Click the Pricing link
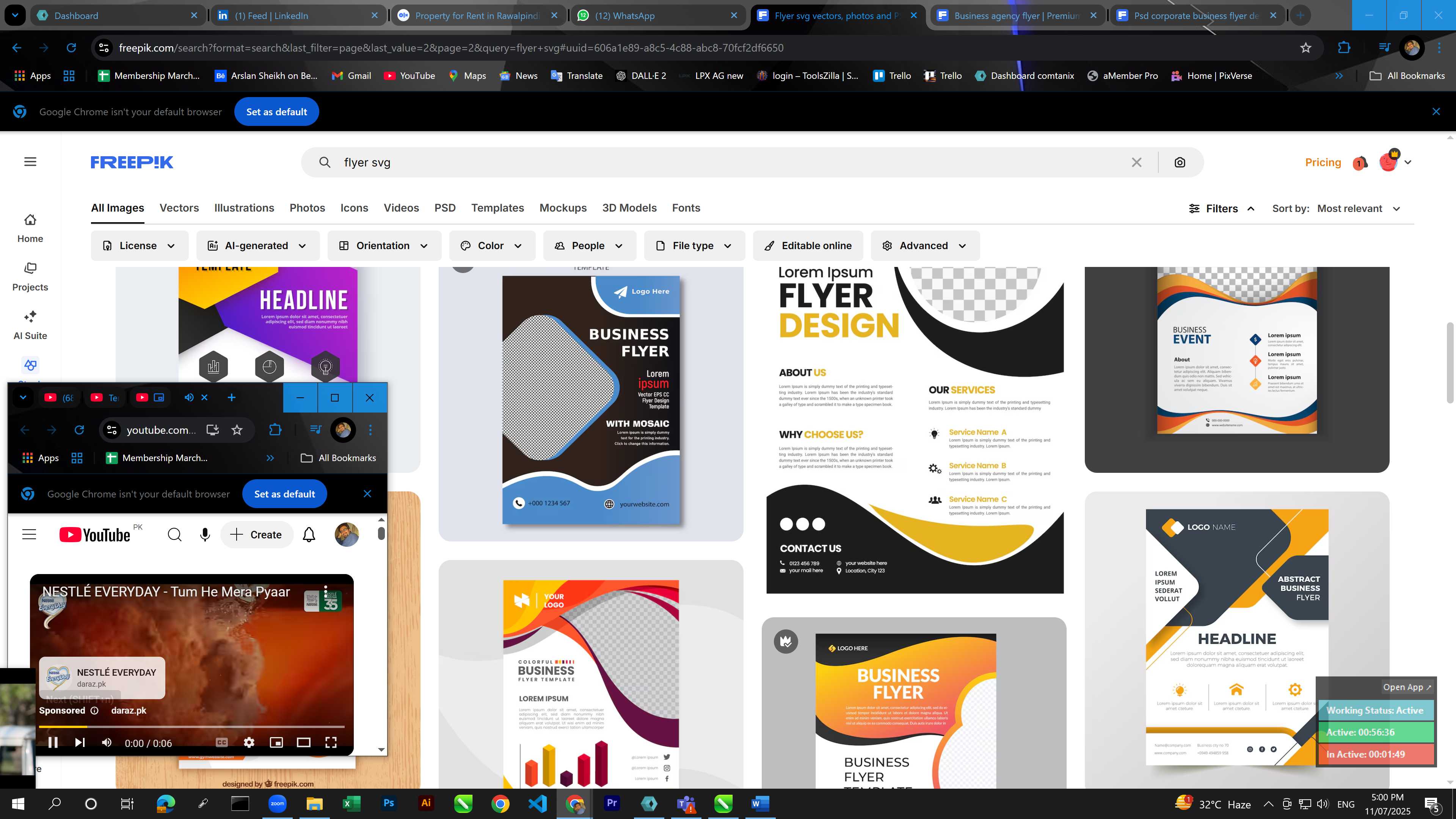This screenshot has height=819, width=1456. pyautogui.click(x=1323, y=163)
